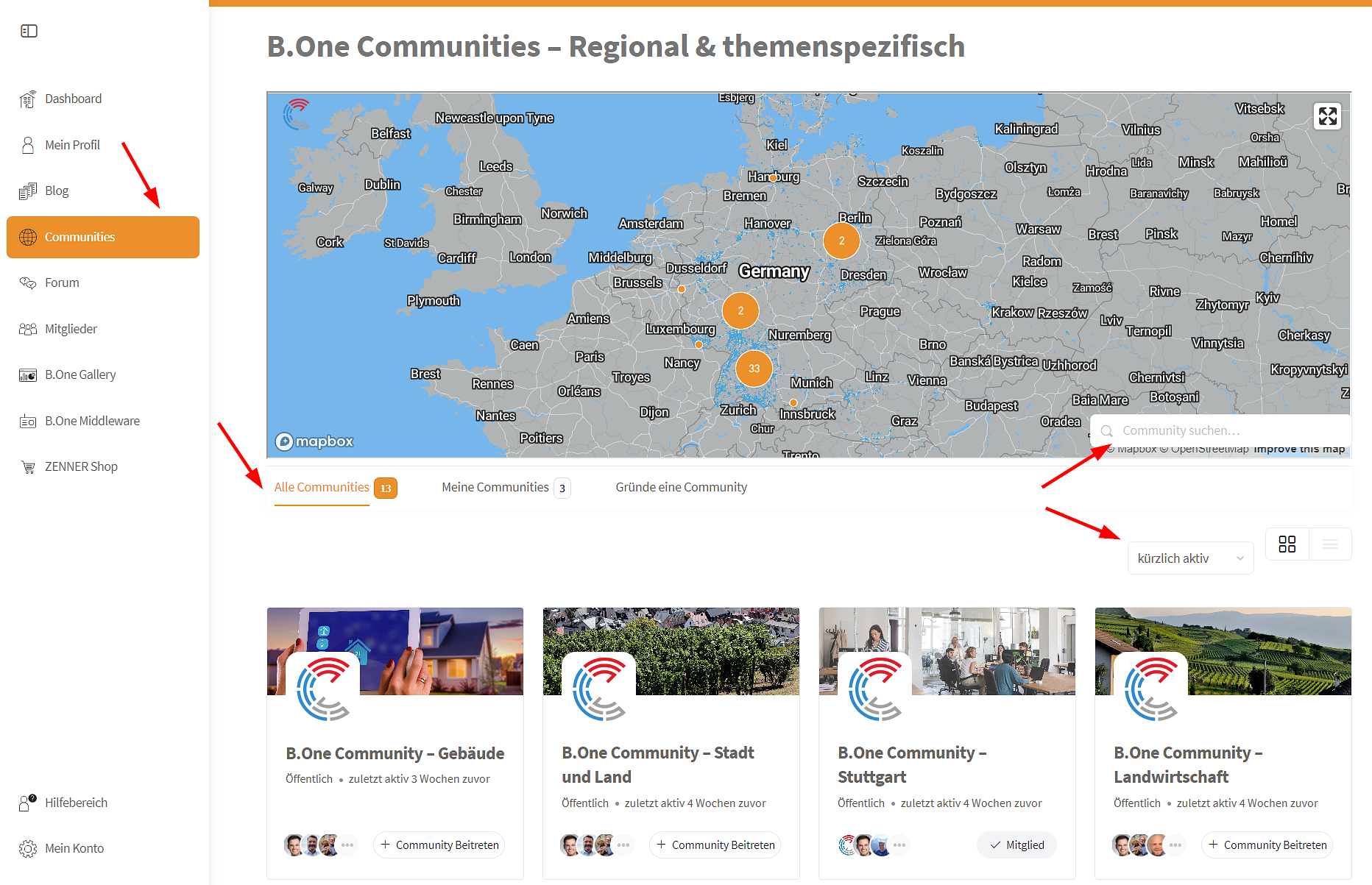
Task: Open the Stadt und Land cover image
Action: 671,651
